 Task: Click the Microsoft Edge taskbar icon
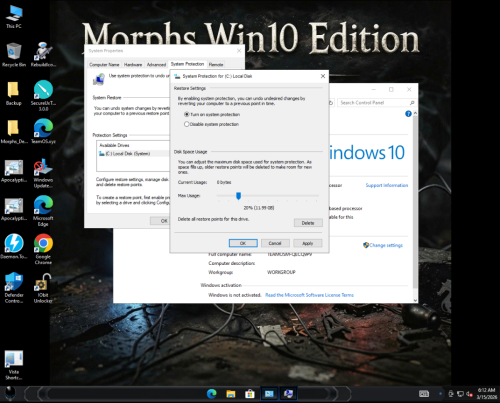212,394
